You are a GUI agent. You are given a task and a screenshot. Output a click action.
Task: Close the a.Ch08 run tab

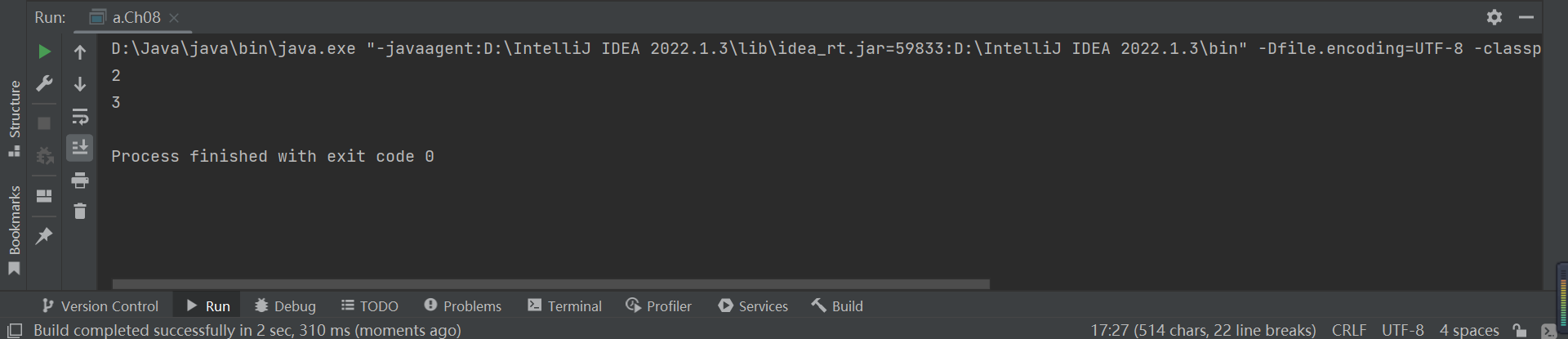(x=174, y=18)
